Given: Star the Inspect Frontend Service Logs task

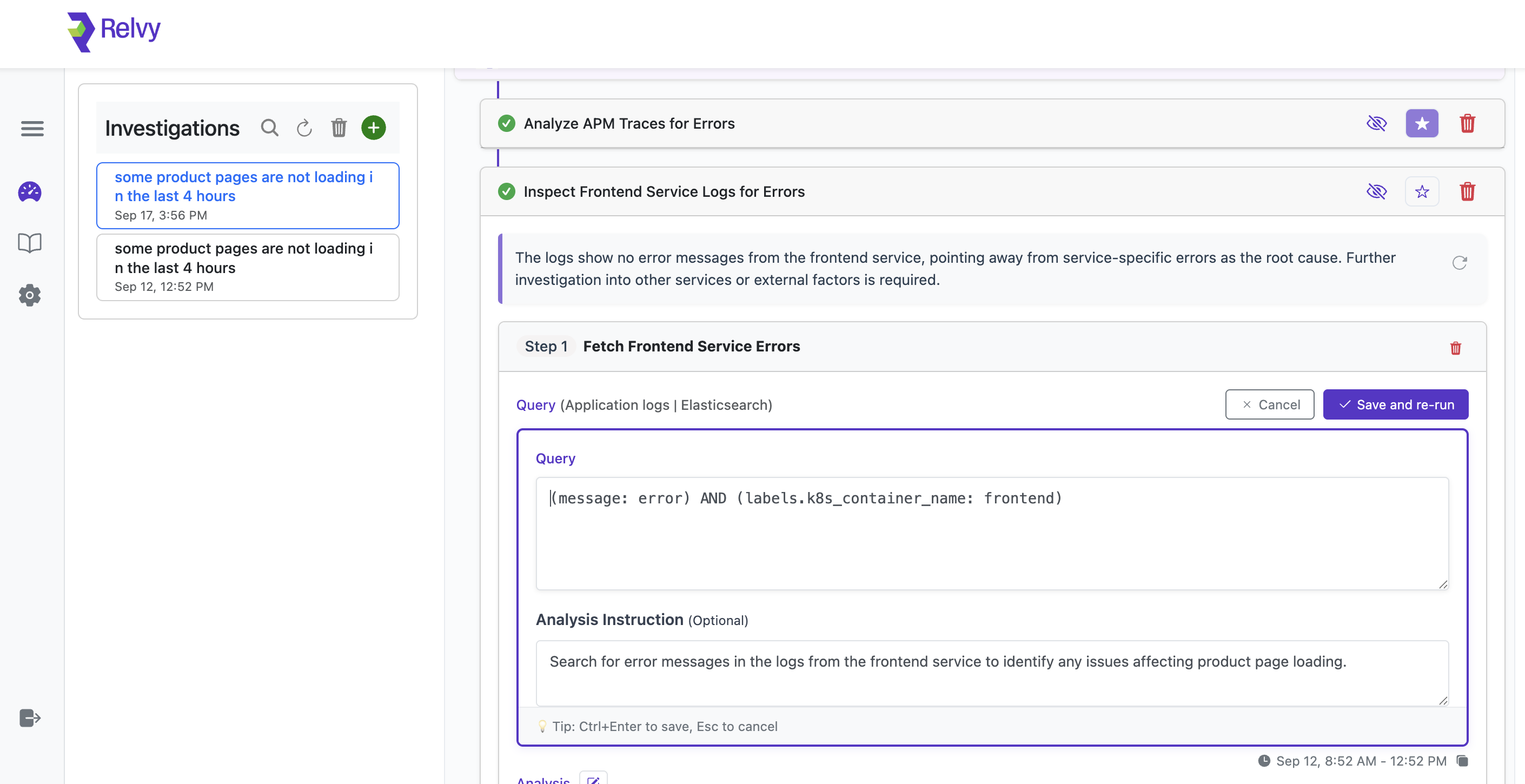Looking at the screenshot, I should (x=1421, y=192).
